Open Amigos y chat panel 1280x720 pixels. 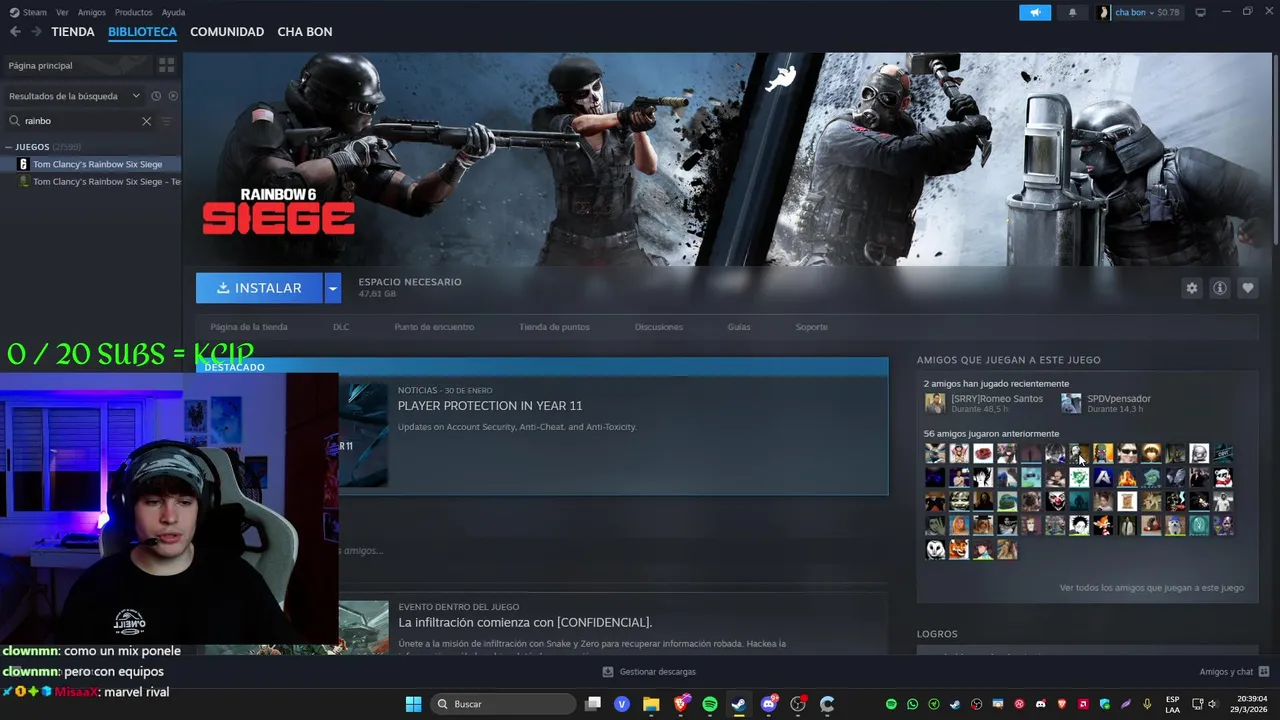click(x=1234, y=672)
